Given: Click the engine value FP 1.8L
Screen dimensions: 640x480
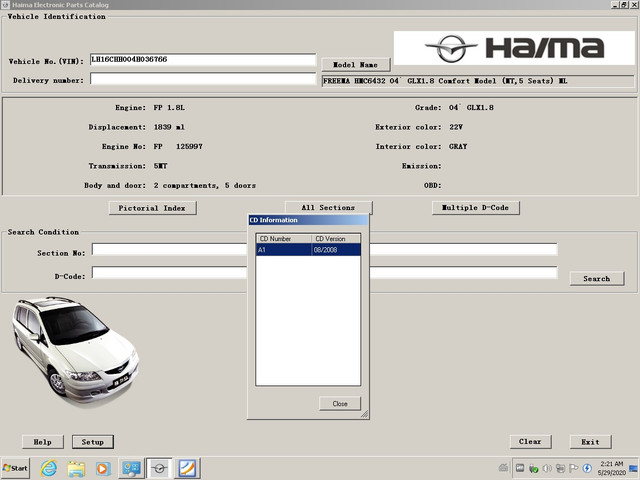Looking at the screenshot, I should tap(169, 108).
